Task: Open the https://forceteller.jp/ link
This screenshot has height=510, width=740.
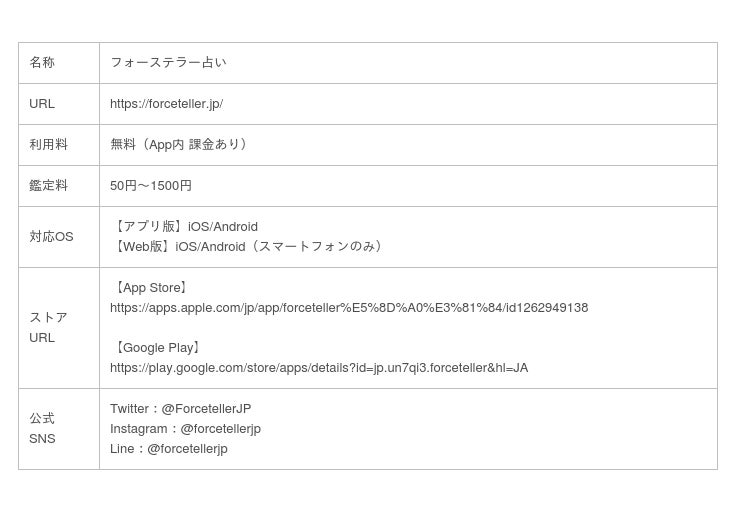Action: (x=166, y=104)
